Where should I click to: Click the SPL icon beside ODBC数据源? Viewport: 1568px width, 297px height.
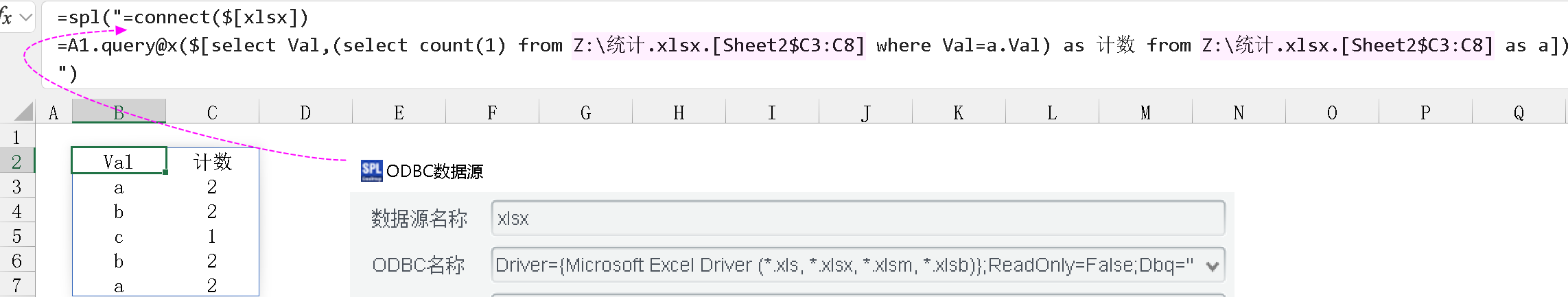click(x=371, y=171)
